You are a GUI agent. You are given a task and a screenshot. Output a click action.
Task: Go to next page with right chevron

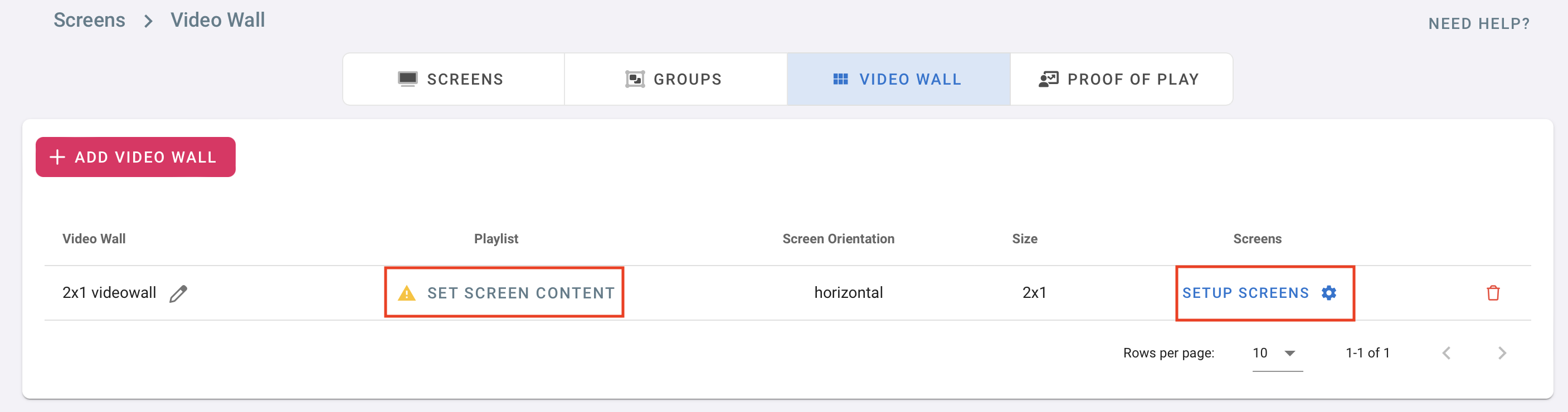1502,353
